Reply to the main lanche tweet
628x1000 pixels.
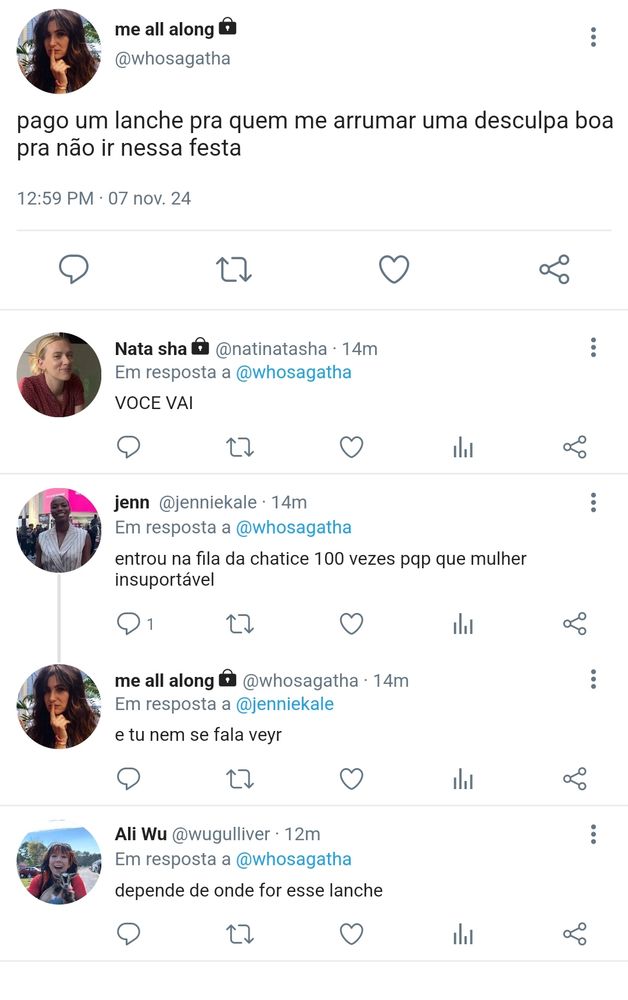74,269
